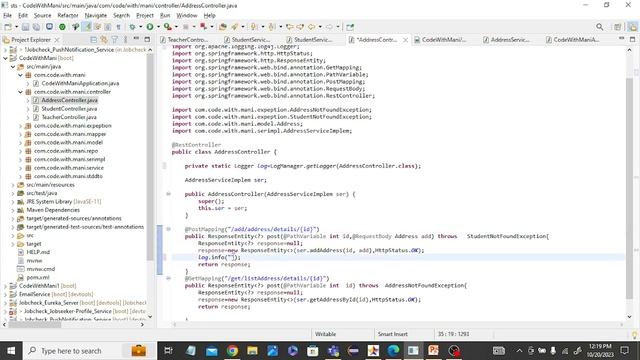This screenshot has width=640, height=360.
Task: Open the Debug configurations dropdown arrow
Action: [x=140, y=27]
